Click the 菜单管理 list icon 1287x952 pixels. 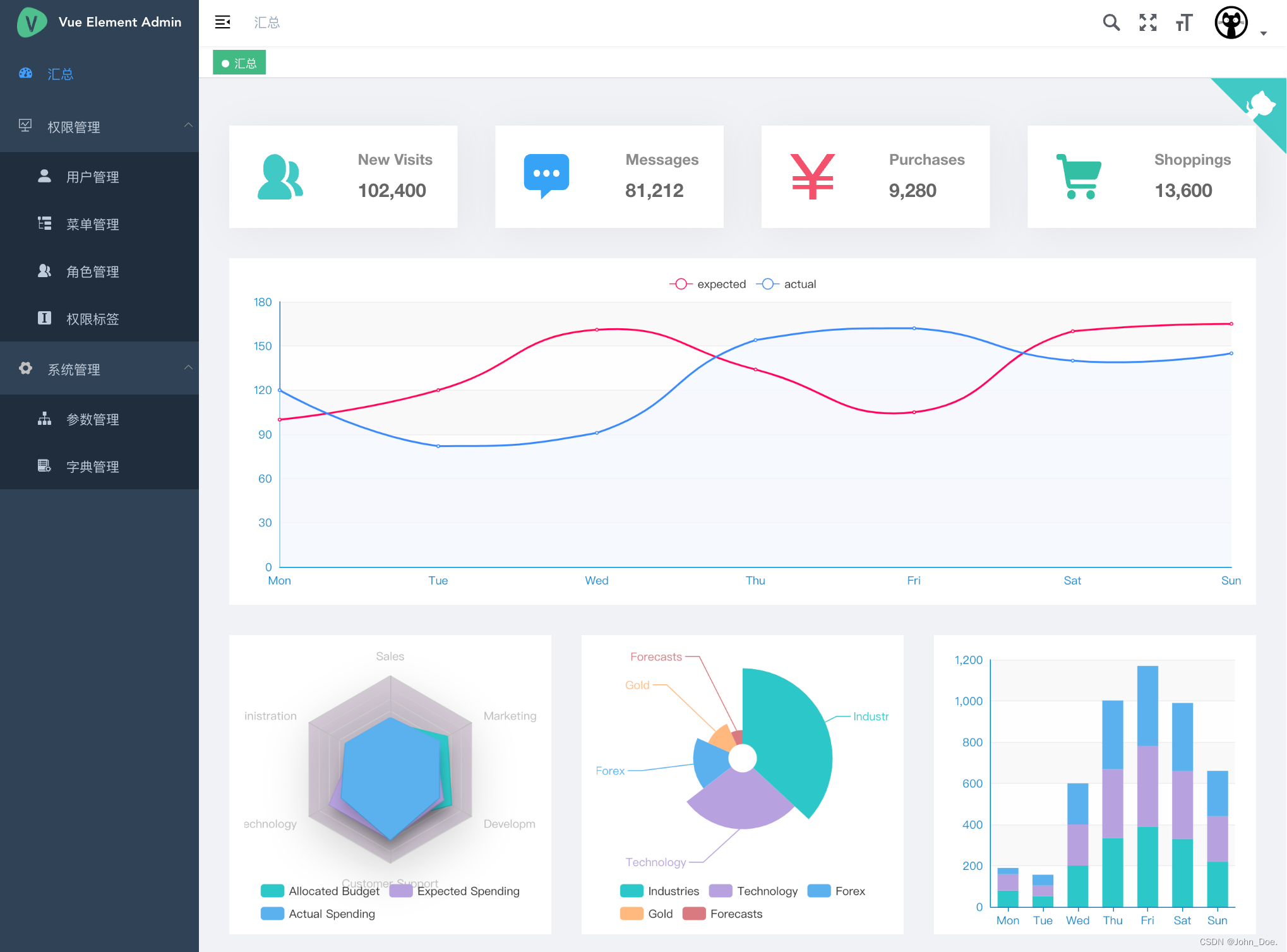coord(44,223)
